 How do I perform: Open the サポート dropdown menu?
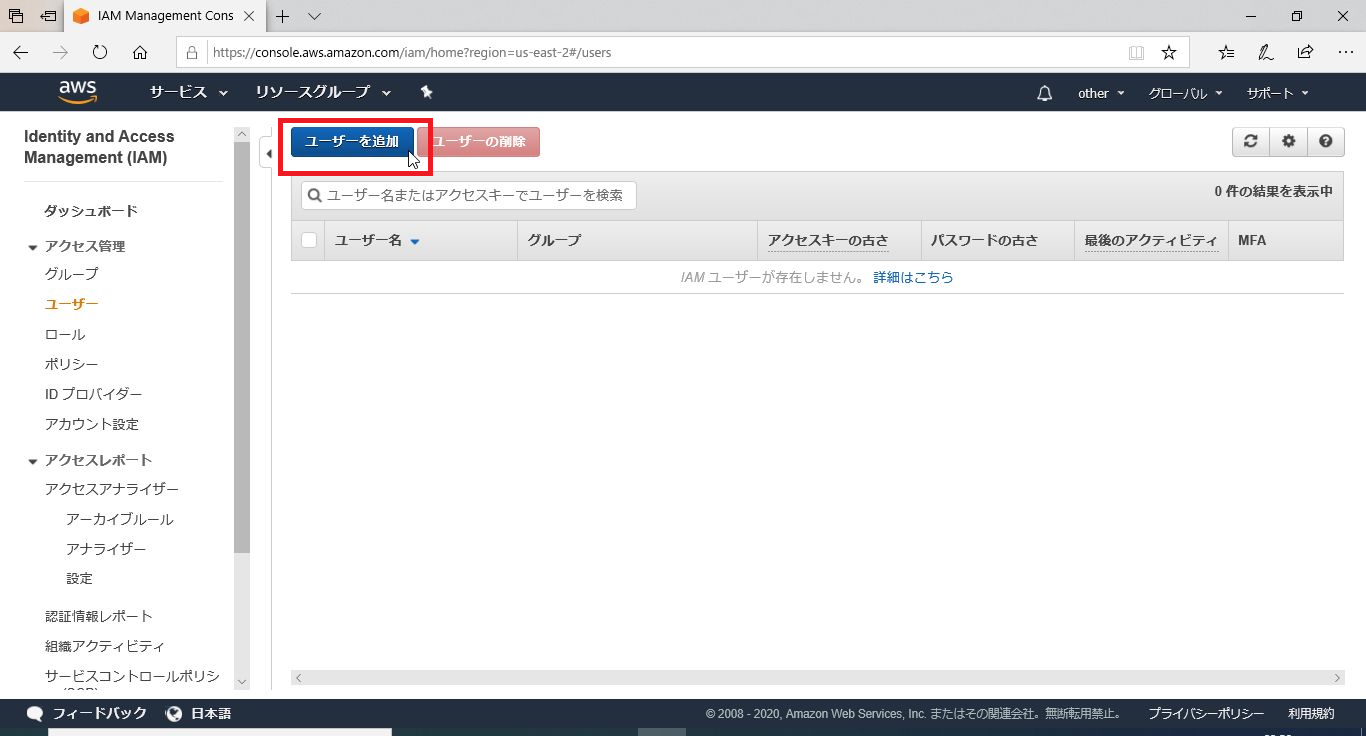tap(1277, 93)
